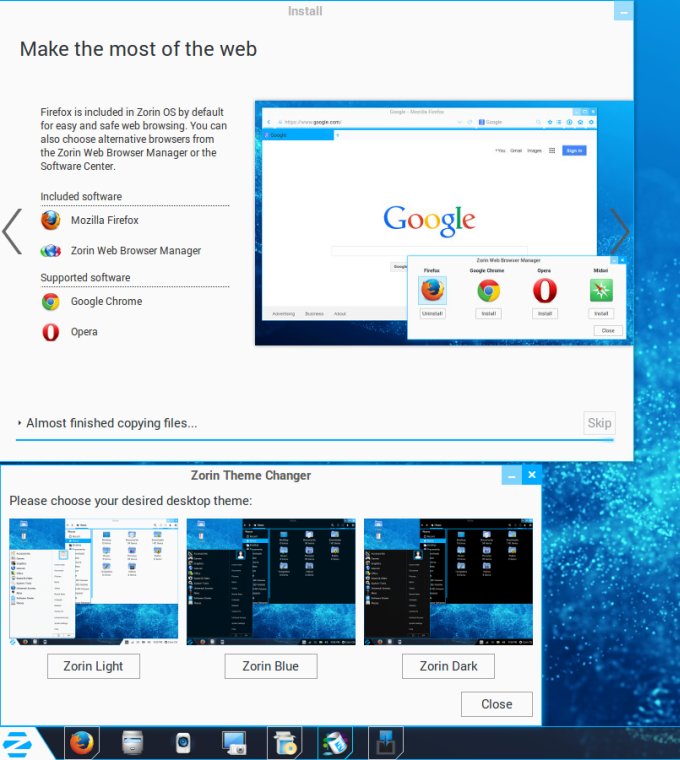680x760 pixels.
Task: Switch to Zorin Theme Changer taskbar icon
Action: [335, 743]
